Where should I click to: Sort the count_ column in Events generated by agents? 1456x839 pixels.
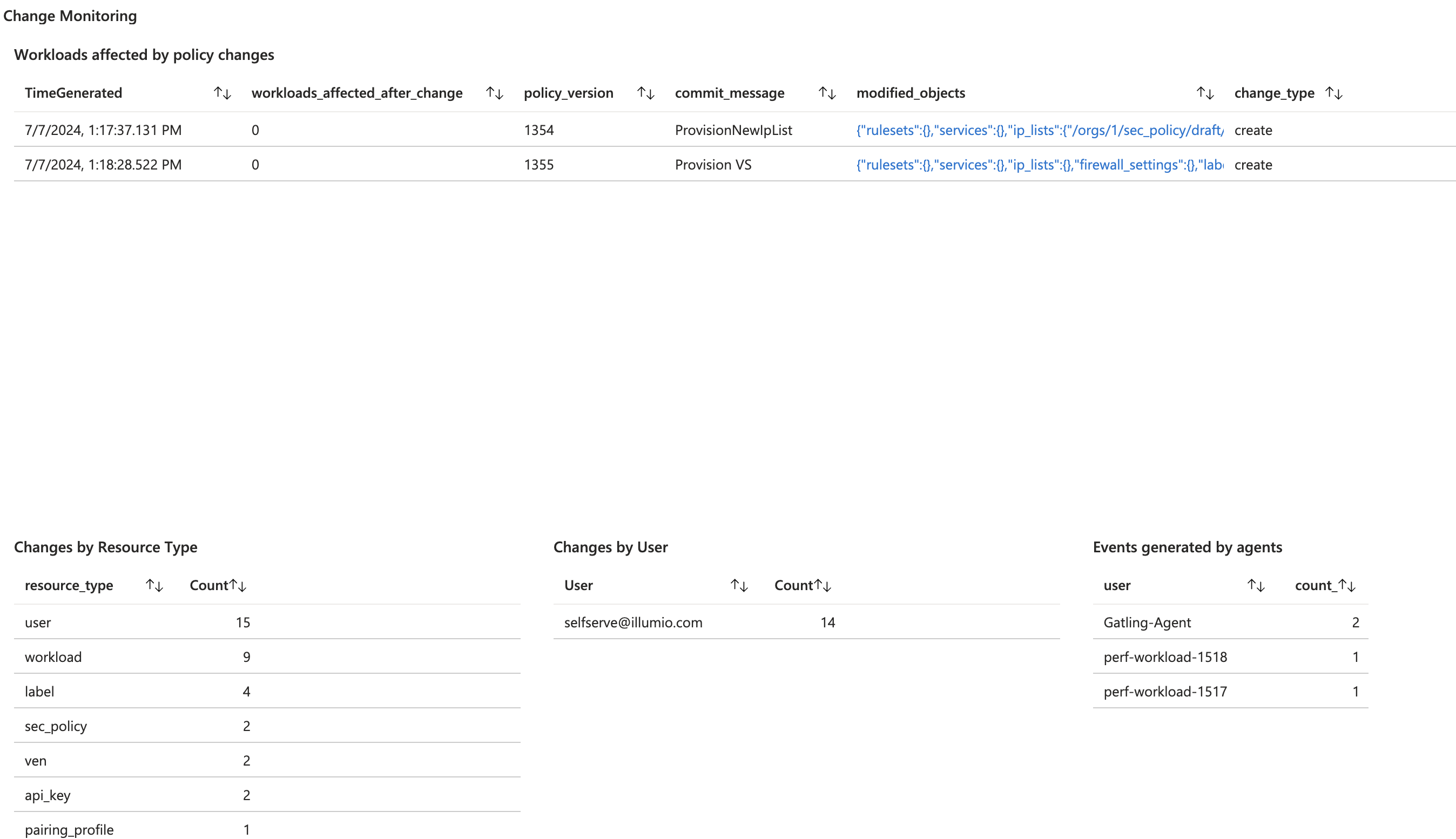(1347, 585)
